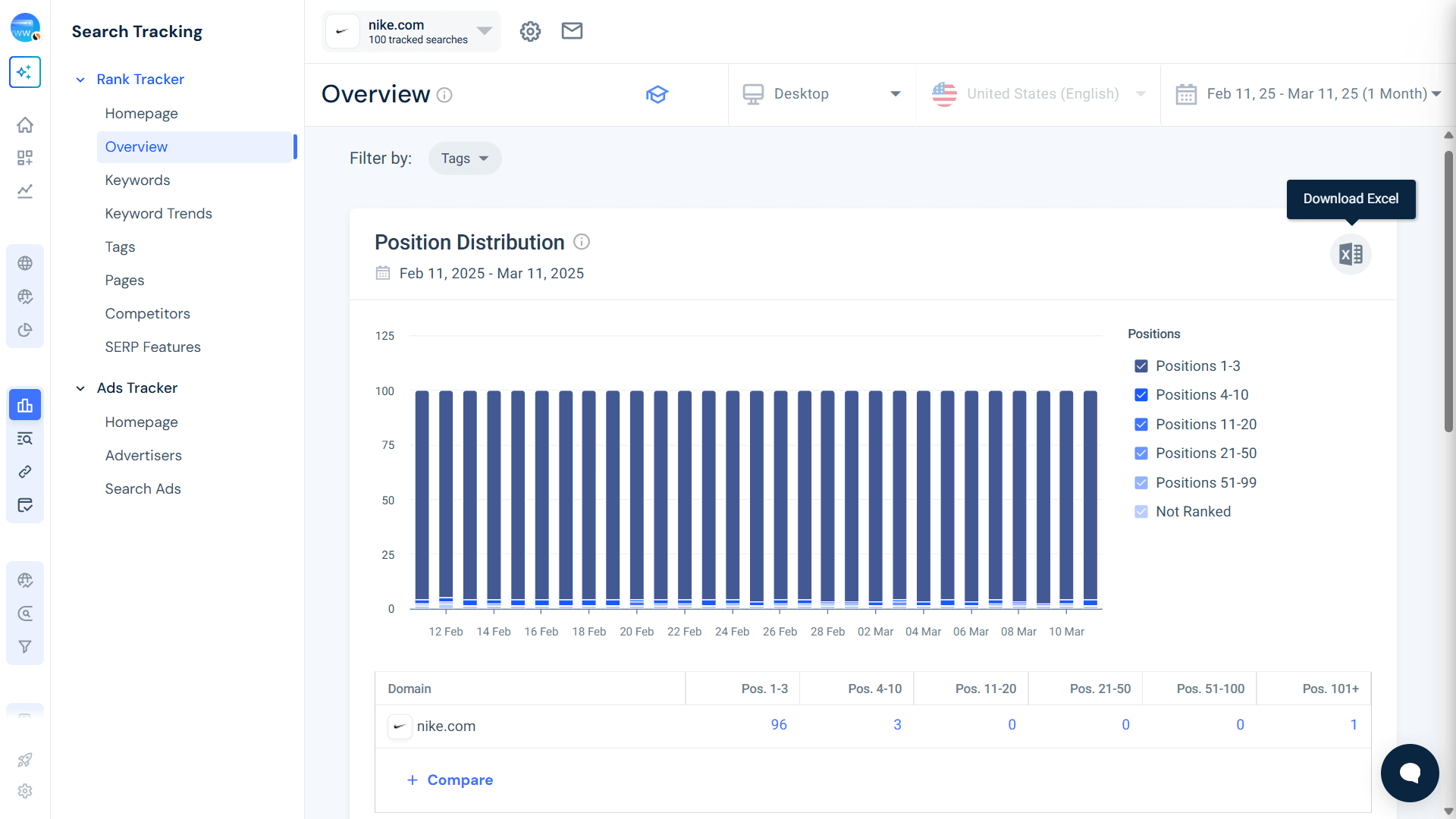
Task: Open the learning graduation cap icon
Action: [x=657, y=95]
